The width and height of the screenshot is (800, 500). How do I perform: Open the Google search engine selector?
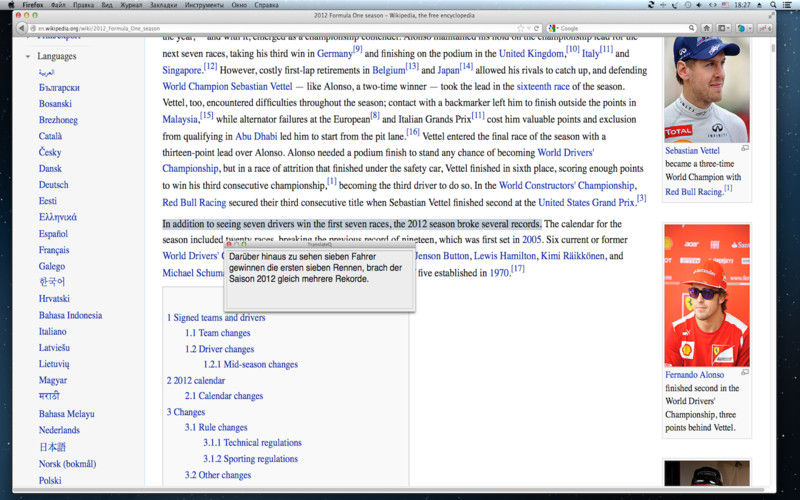coord(554,29)
